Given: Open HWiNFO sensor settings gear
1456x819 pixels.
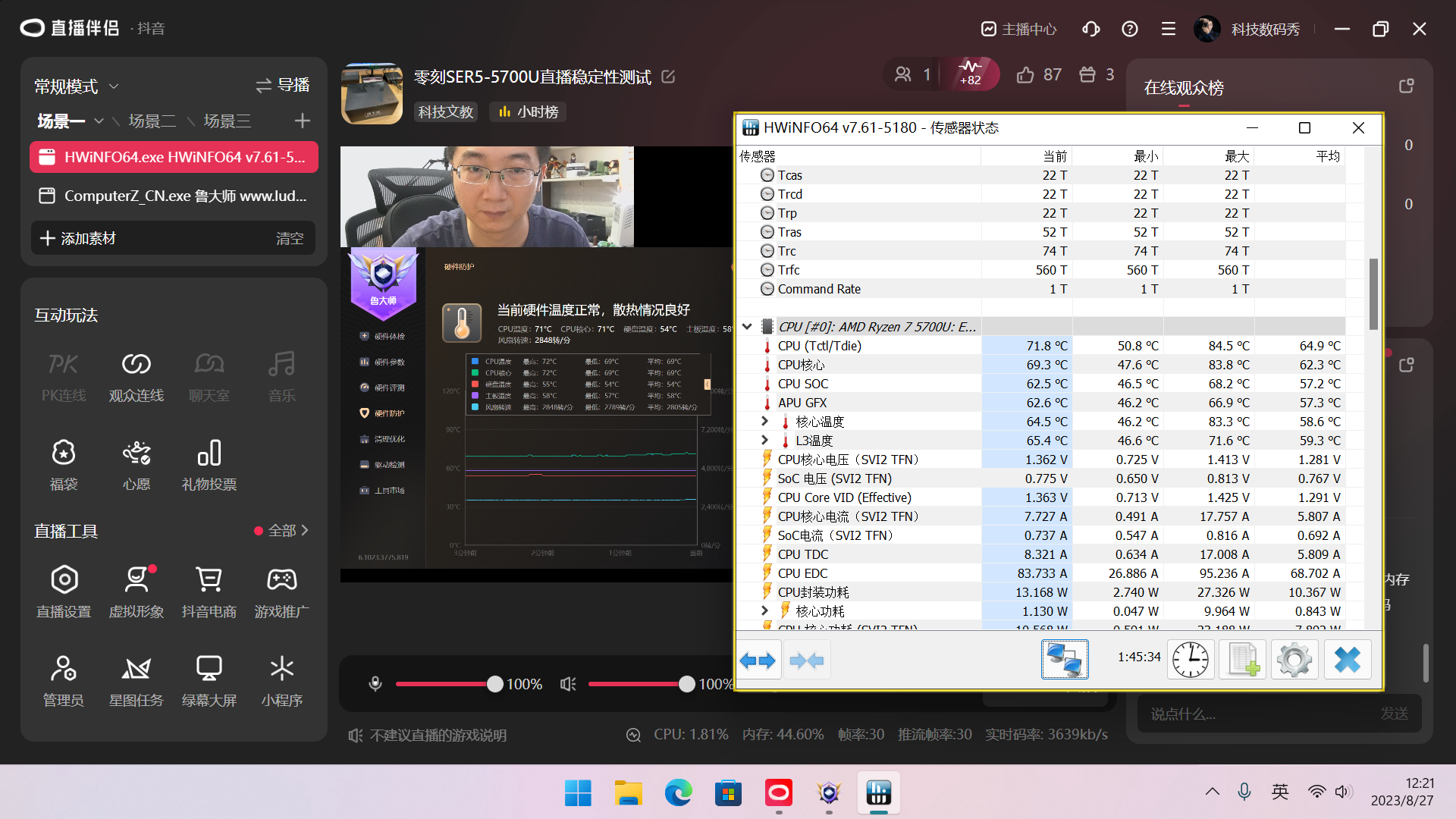Looking at the screenshot, I should (1294, 660).
